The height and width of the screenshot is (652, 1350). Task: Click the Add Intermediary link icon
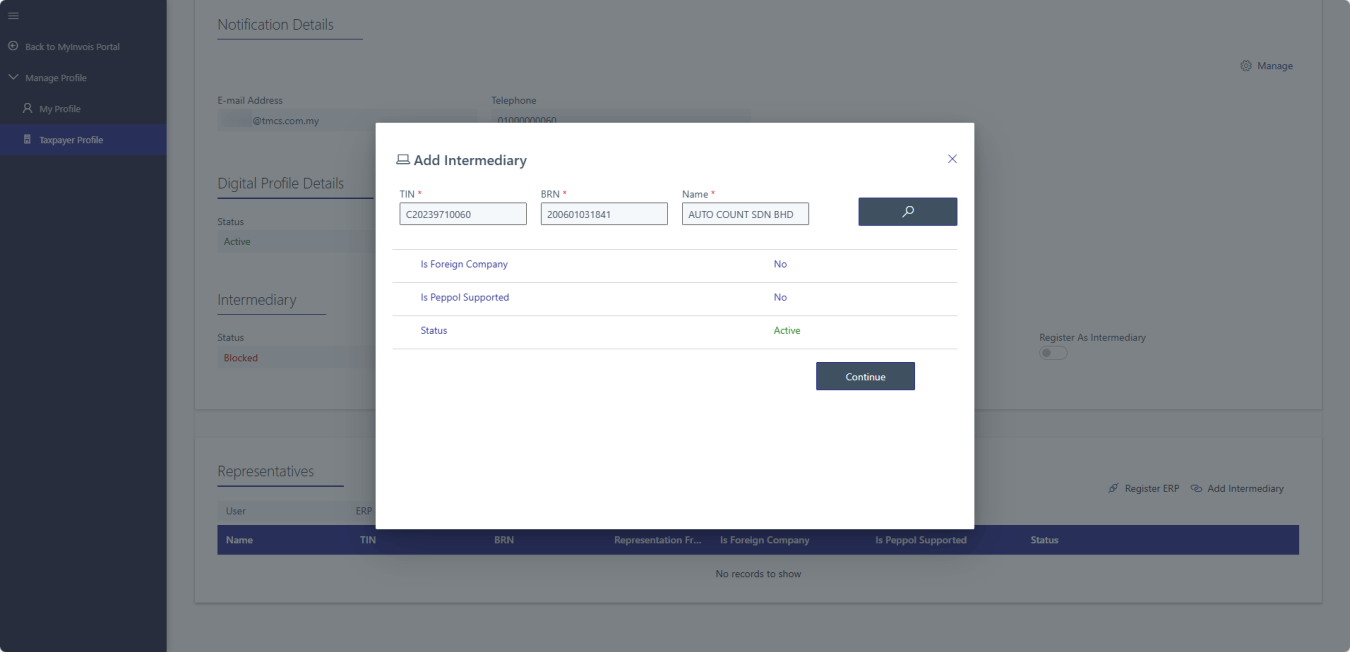[x=1196, y=489]
